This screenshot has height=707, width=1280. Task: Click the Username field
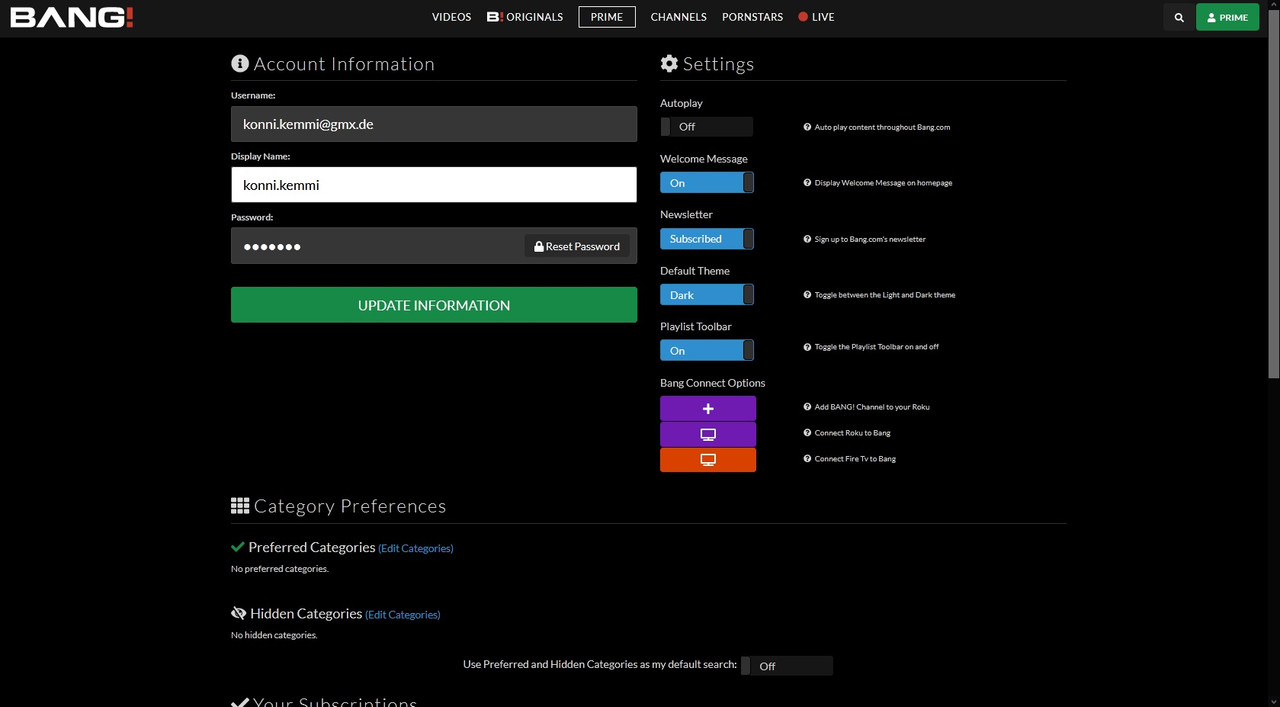[x=434, y=124]
